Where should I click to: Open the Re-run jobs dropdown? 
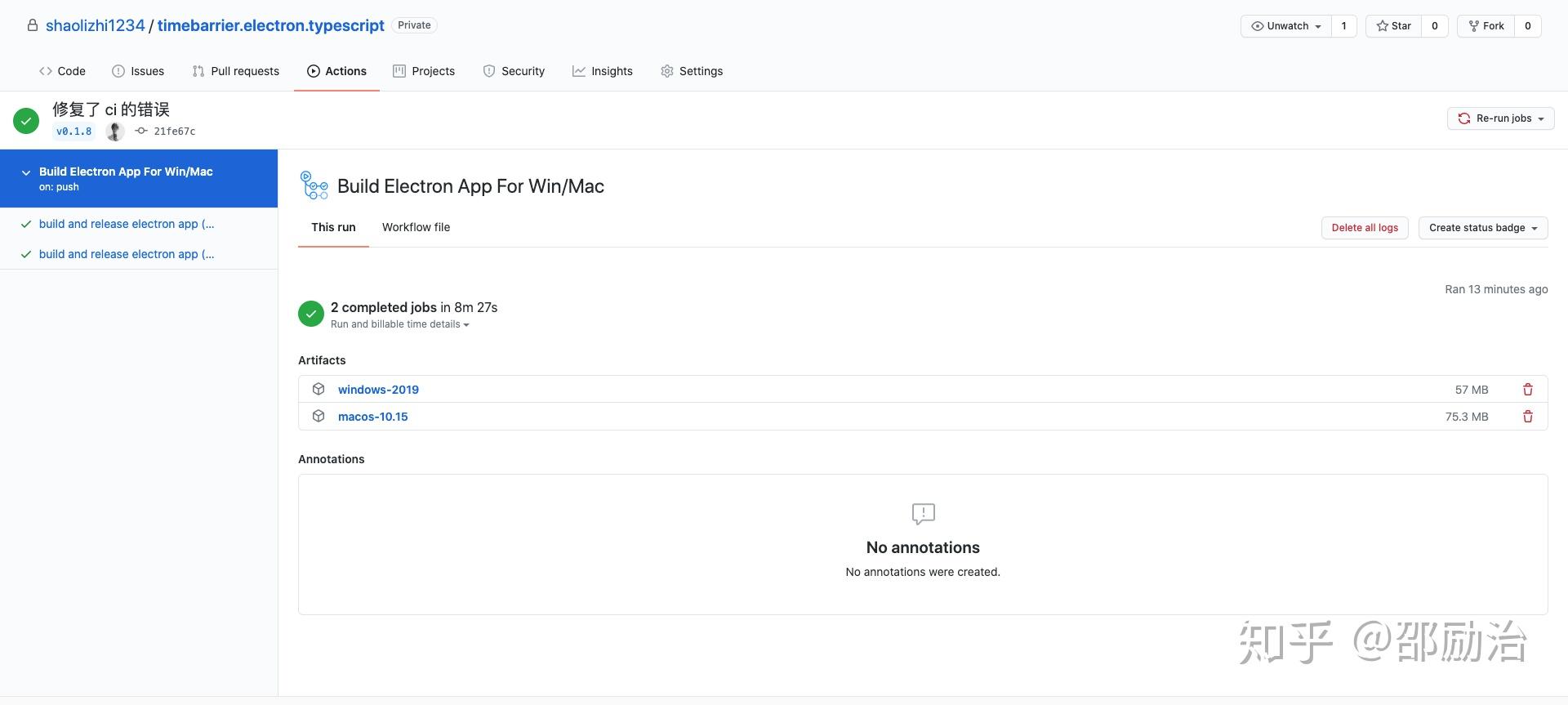(1501, 118)
